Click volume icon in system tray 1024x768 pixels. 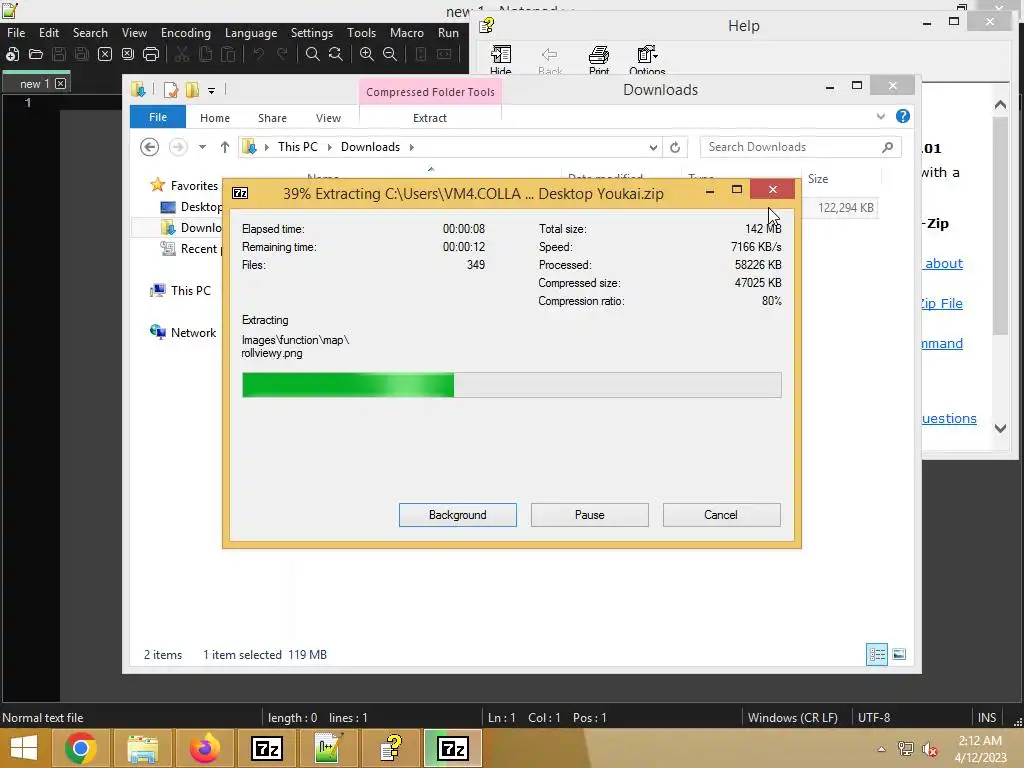[x=929, y=749]
